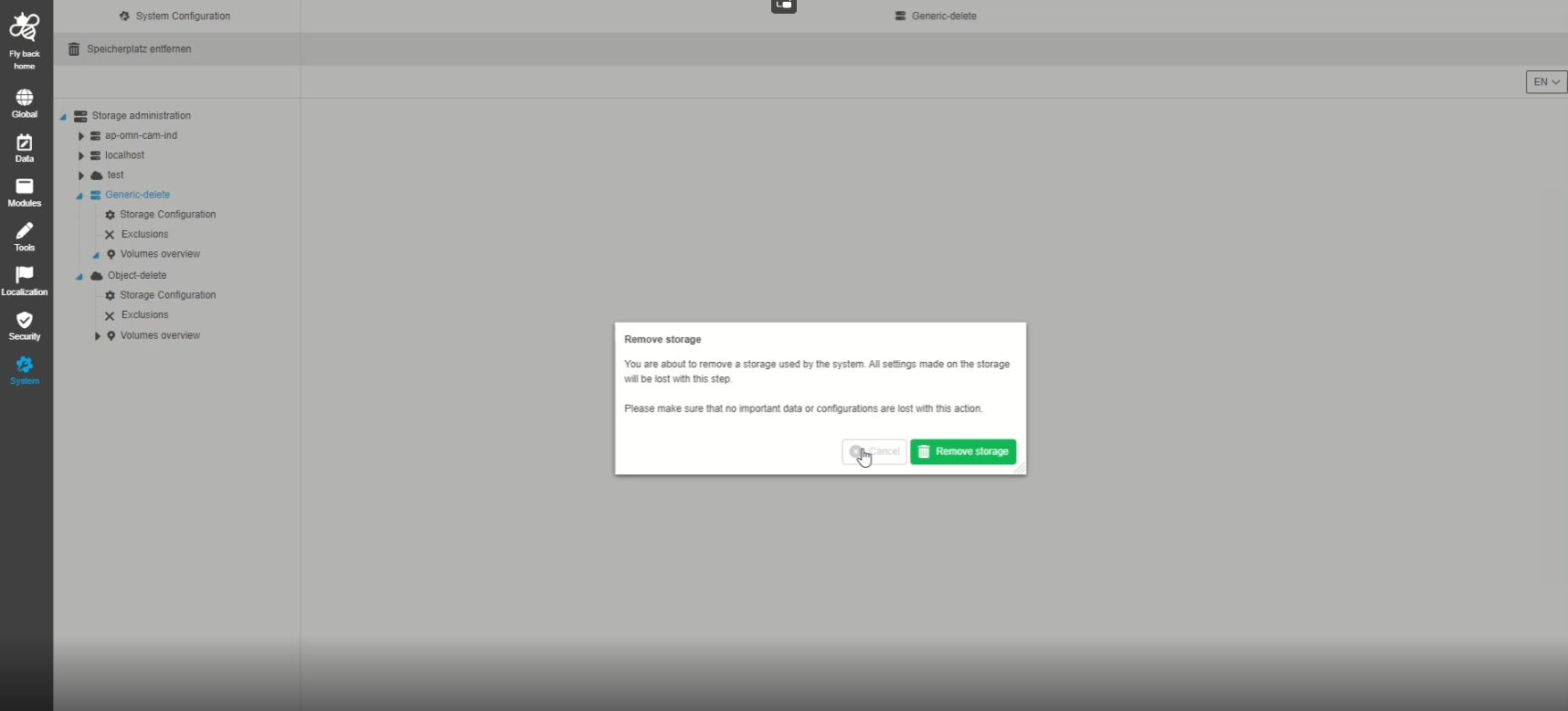Click the localhost server icon

95,155
